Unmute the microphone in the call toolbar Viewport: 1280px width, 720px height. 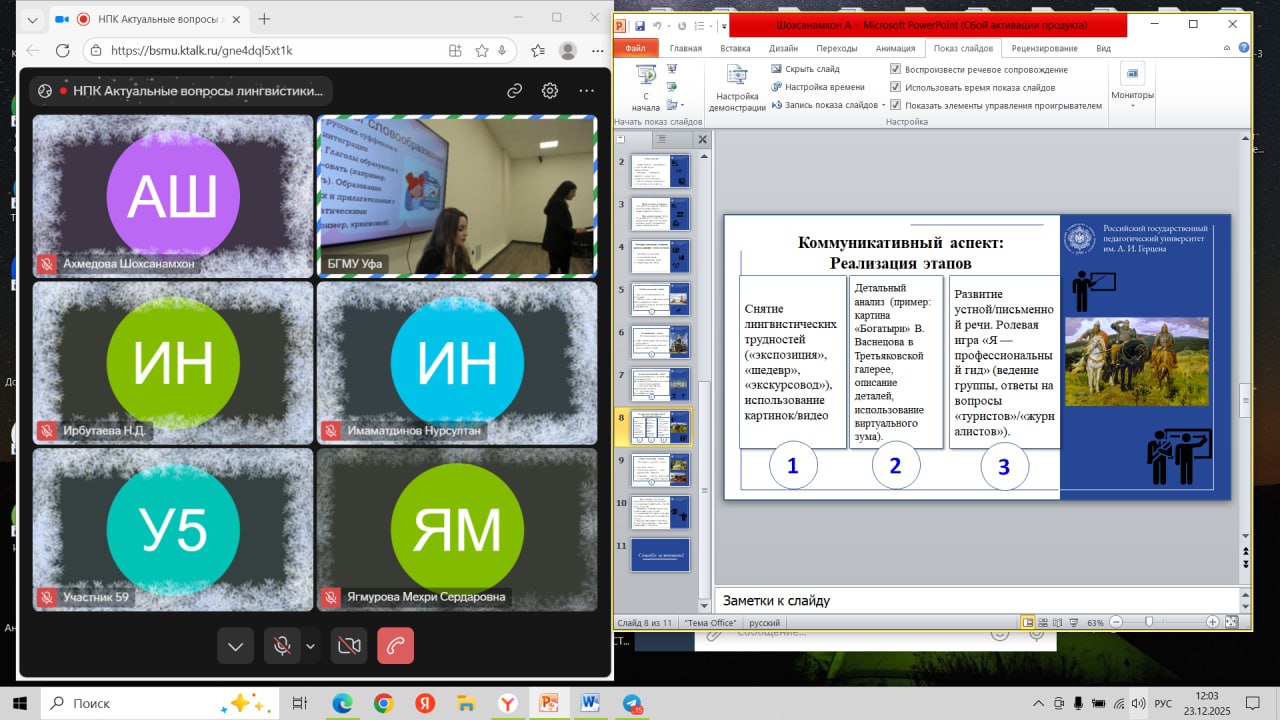click(x=282, y=646)
